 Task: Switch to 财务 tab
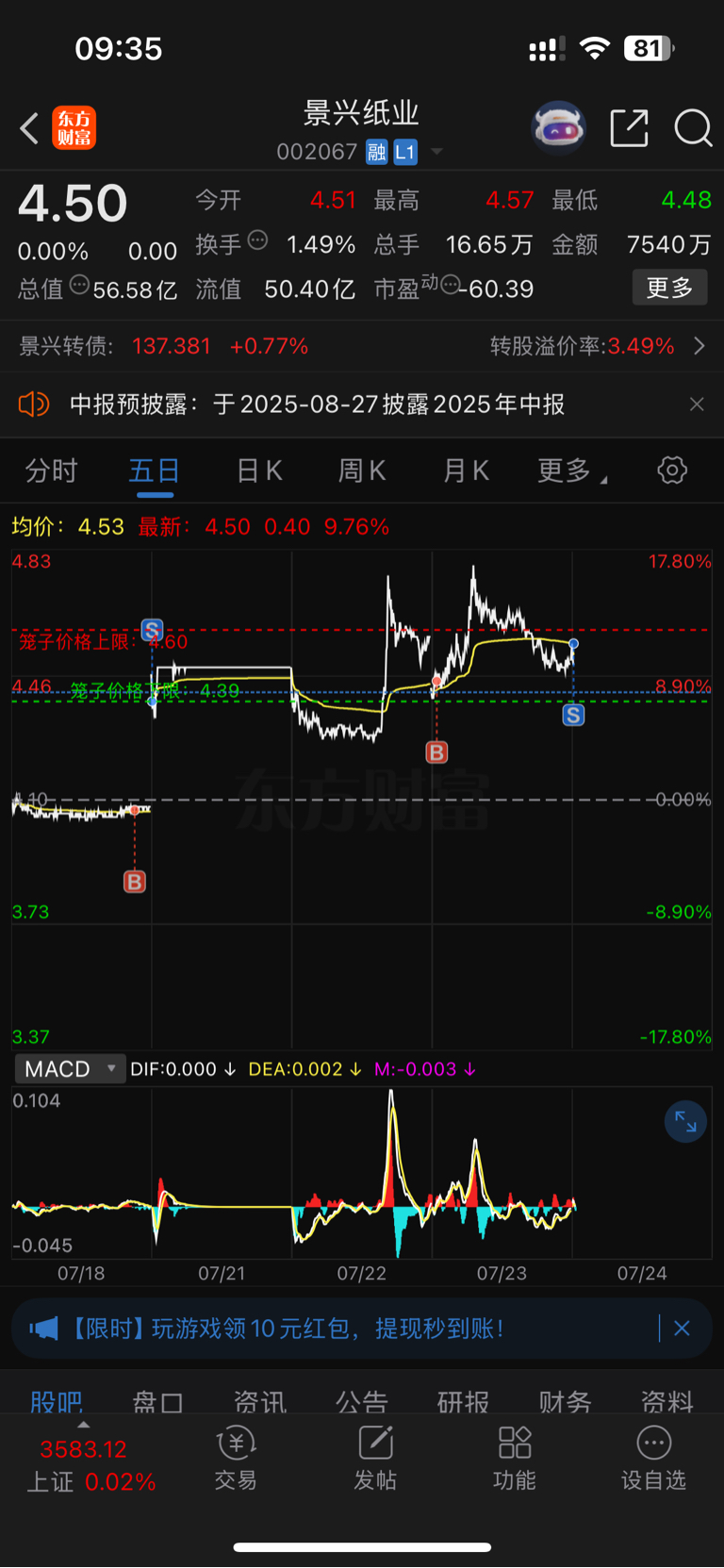tap(565, 1402)
